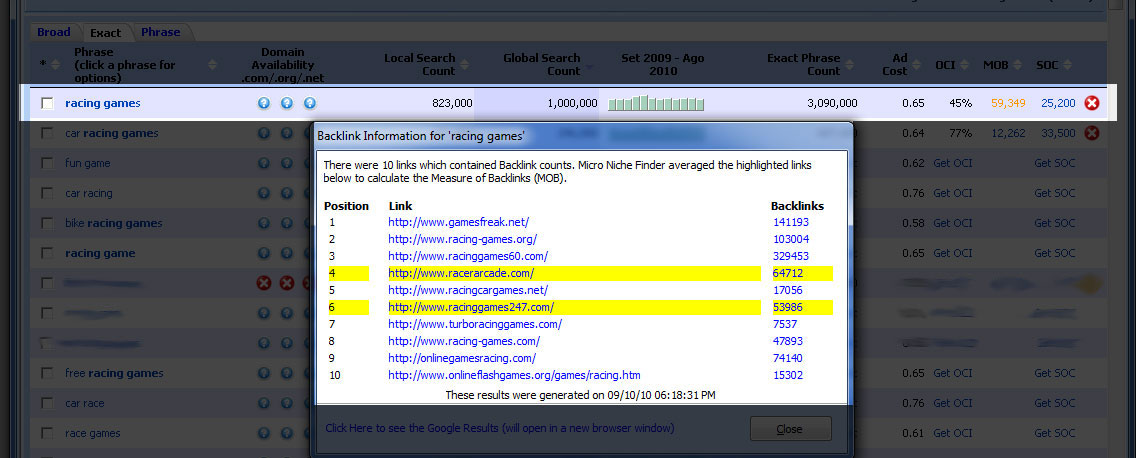Viewport: 1136px width, 458px height.
Task: Click .com availability icon in 'car racing' row
Action: tap(264, 193)
